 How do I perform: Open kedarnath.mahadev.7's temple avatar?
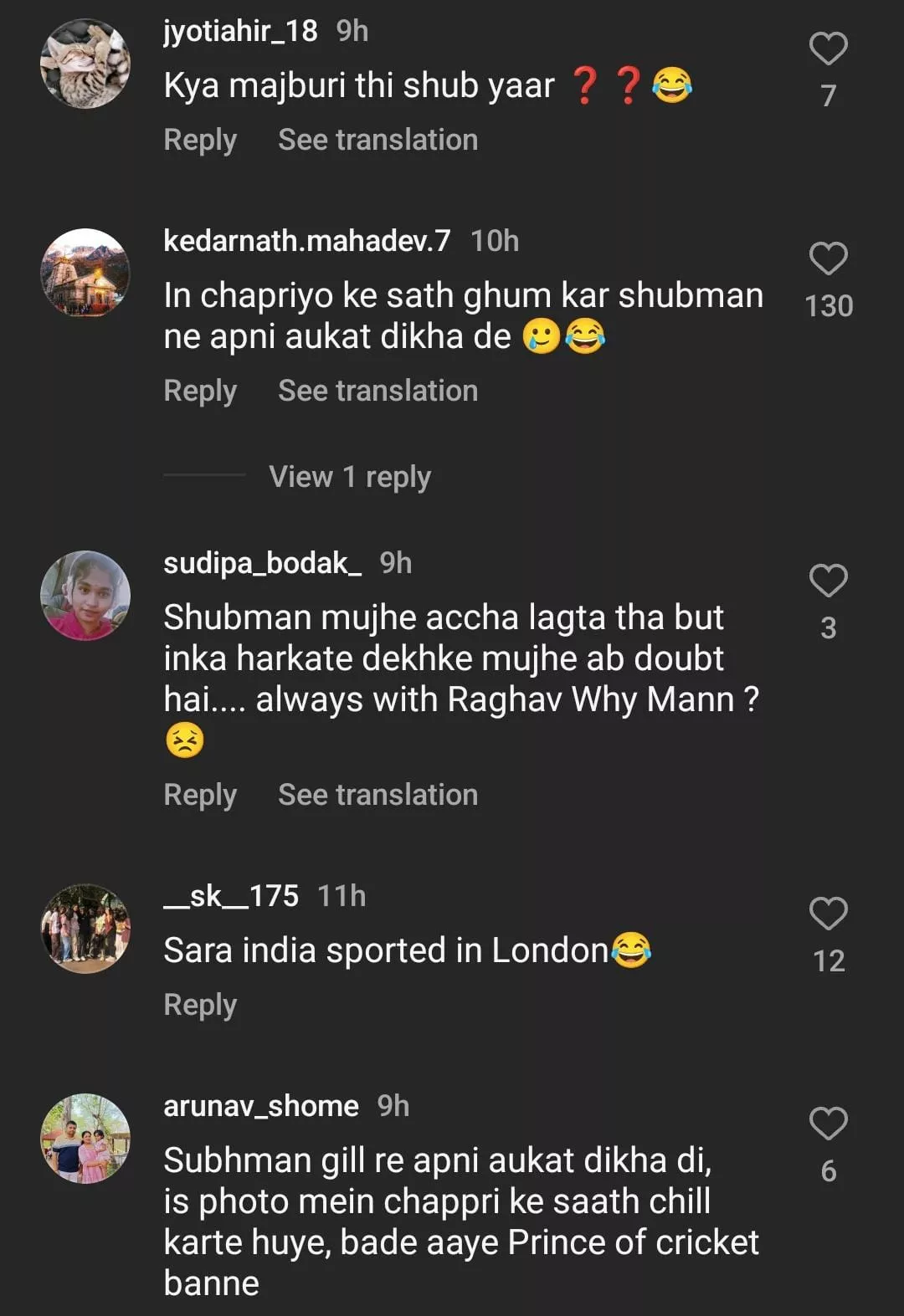[85, 273]
